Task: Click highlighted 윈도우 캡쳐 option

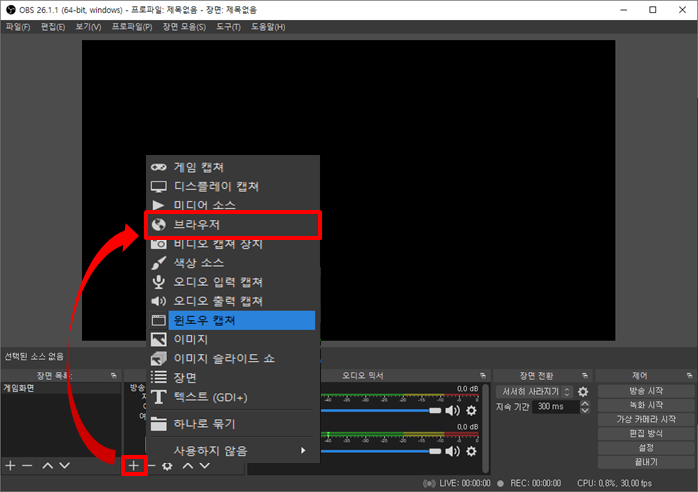Action: click(x=233, y=320)
